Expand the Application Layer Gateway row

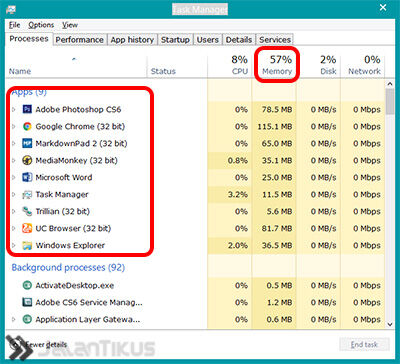(14, 319)
